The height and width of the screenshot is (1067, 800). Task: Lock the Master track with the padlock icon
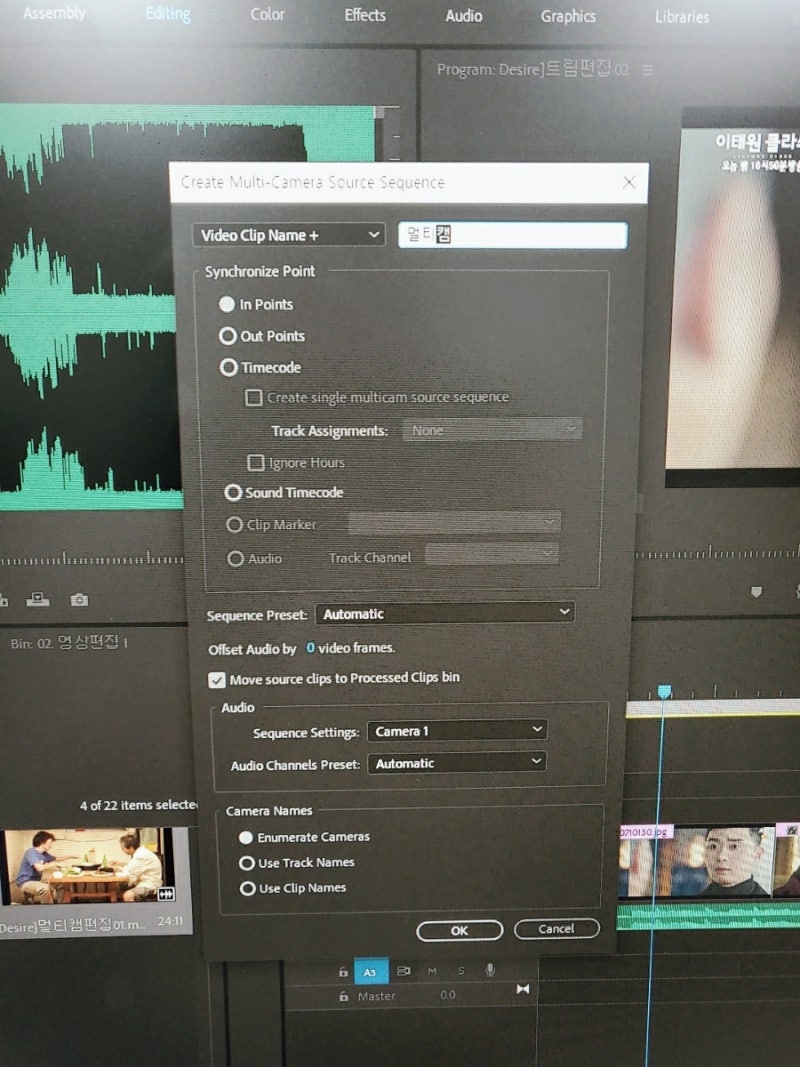tap(343, 996)
